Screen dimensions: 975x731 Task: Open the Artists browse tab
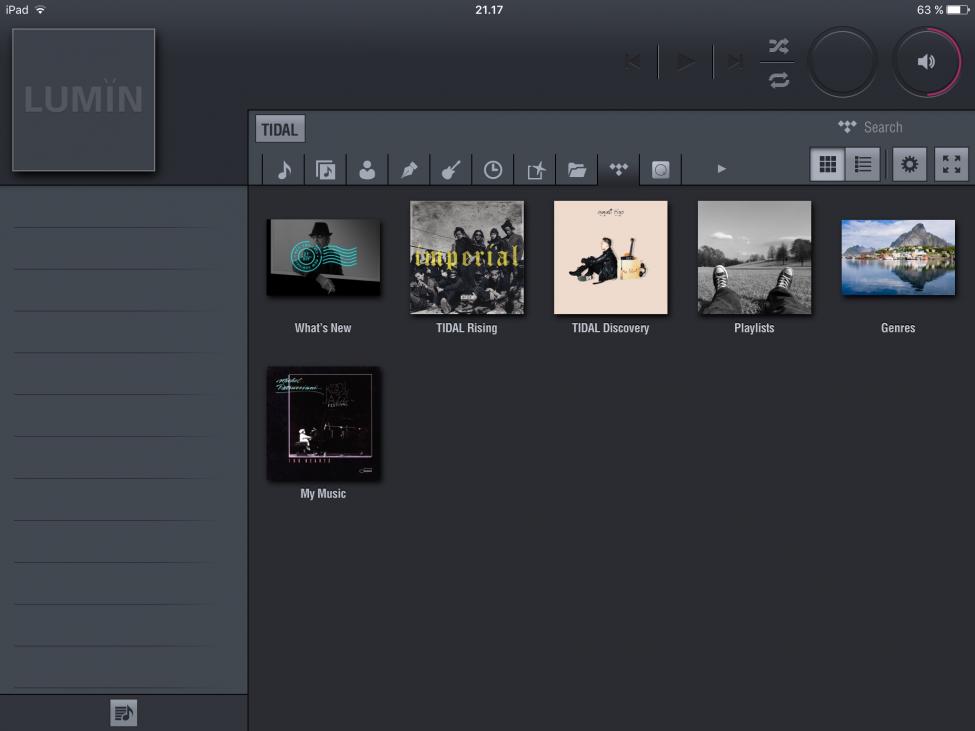click(x=367, y=169)
